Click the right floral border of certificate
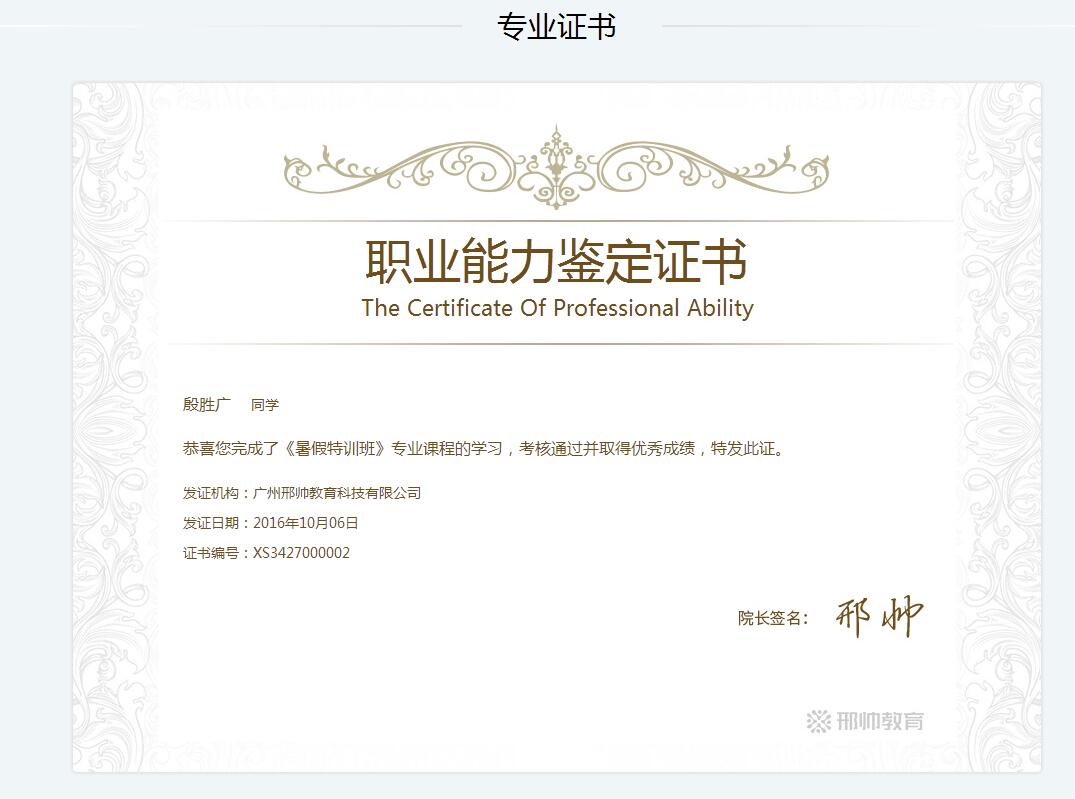Viewport: 1075px width, 799px height. click(x=1000, y=427)
